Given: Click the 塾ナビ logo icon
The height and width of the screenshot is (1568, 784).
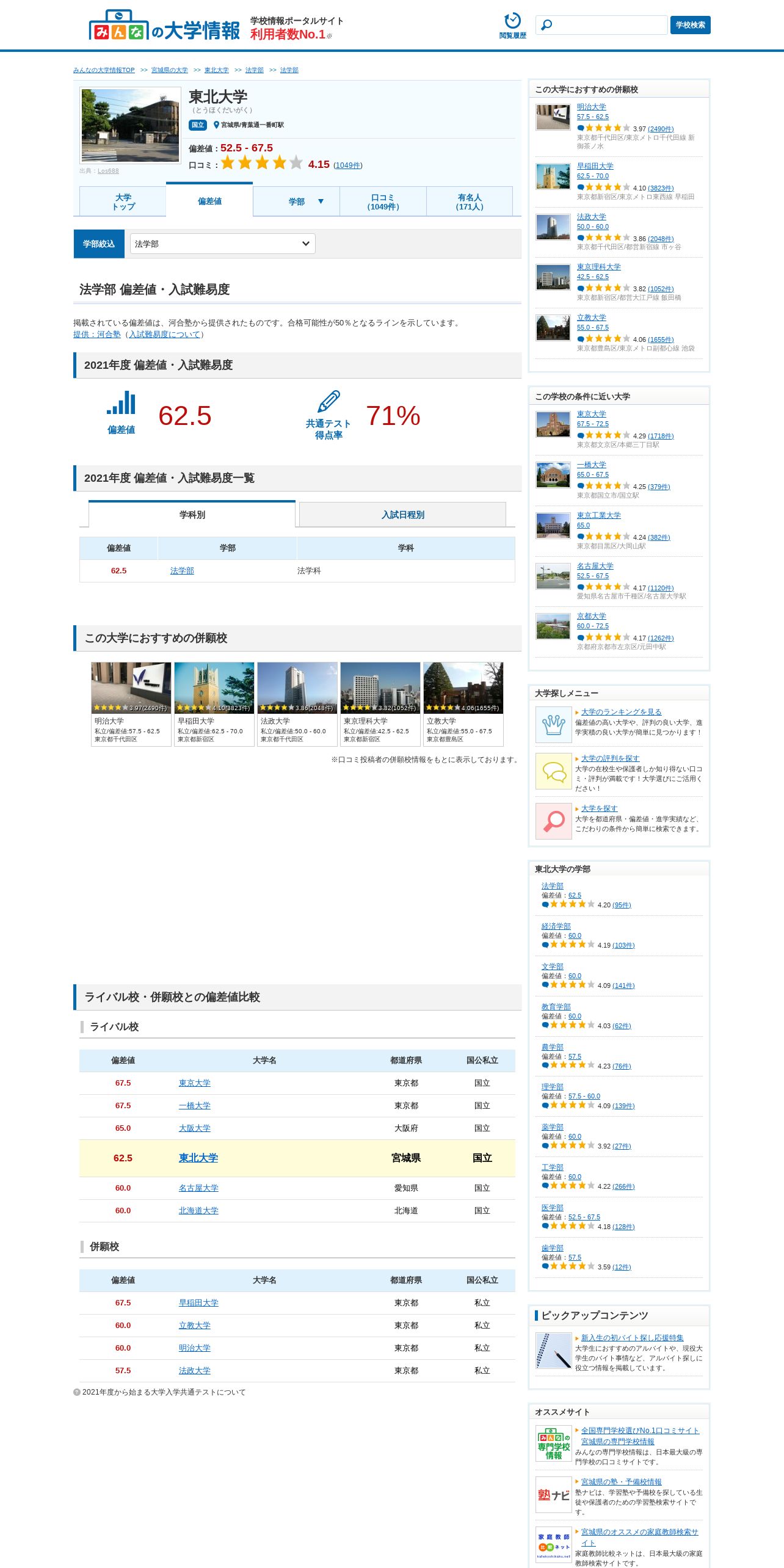Looking at the screenshot, I should pos(553,1494).
